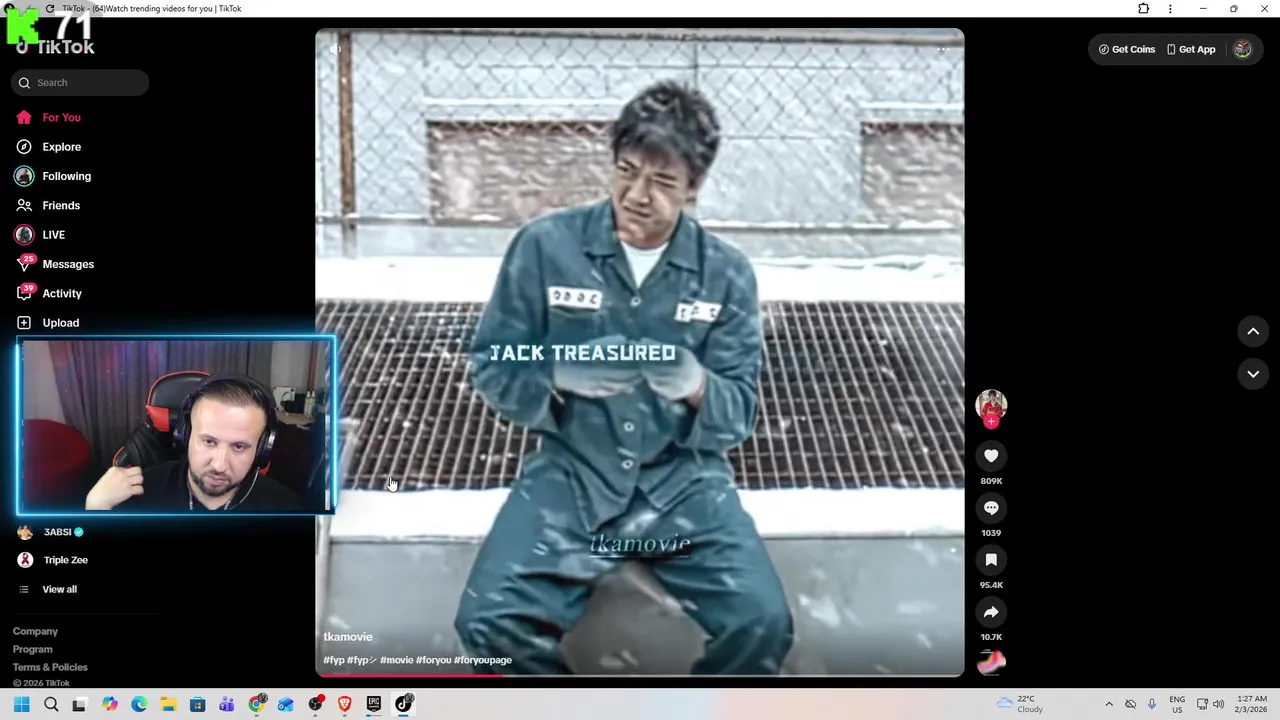Click the #movie hashtag
The height and width of the screenshot is (720, 1280).
[x=396, y=660]
